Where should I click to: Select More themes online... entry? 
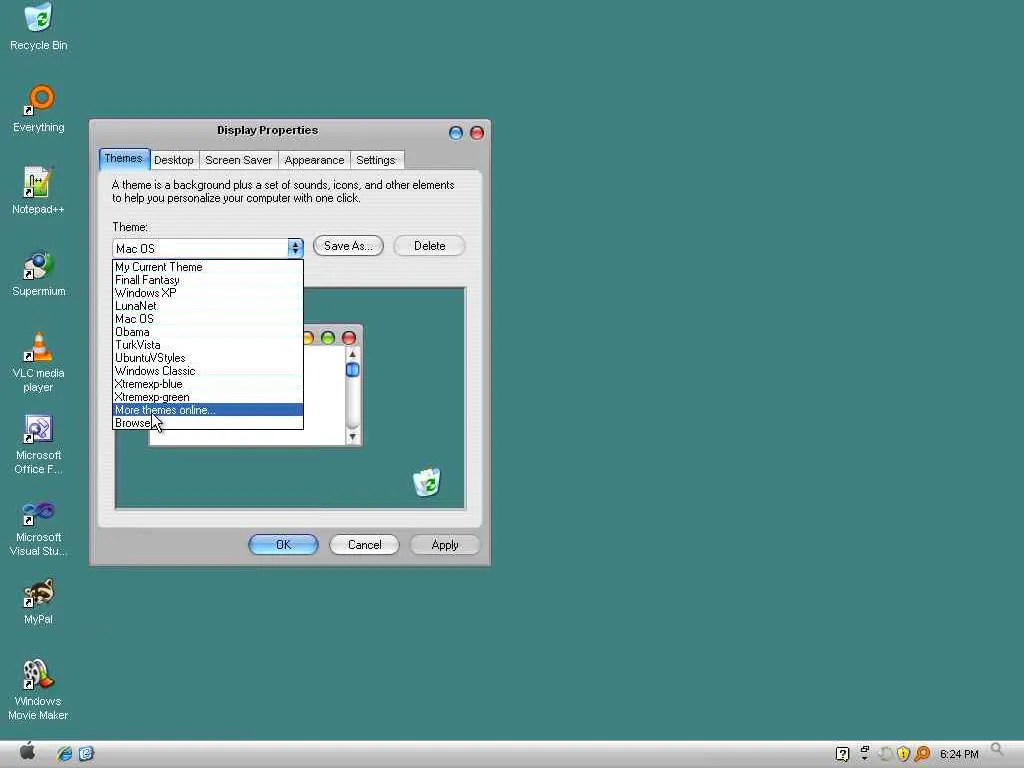pyautogui.click(x=208, y=410)
